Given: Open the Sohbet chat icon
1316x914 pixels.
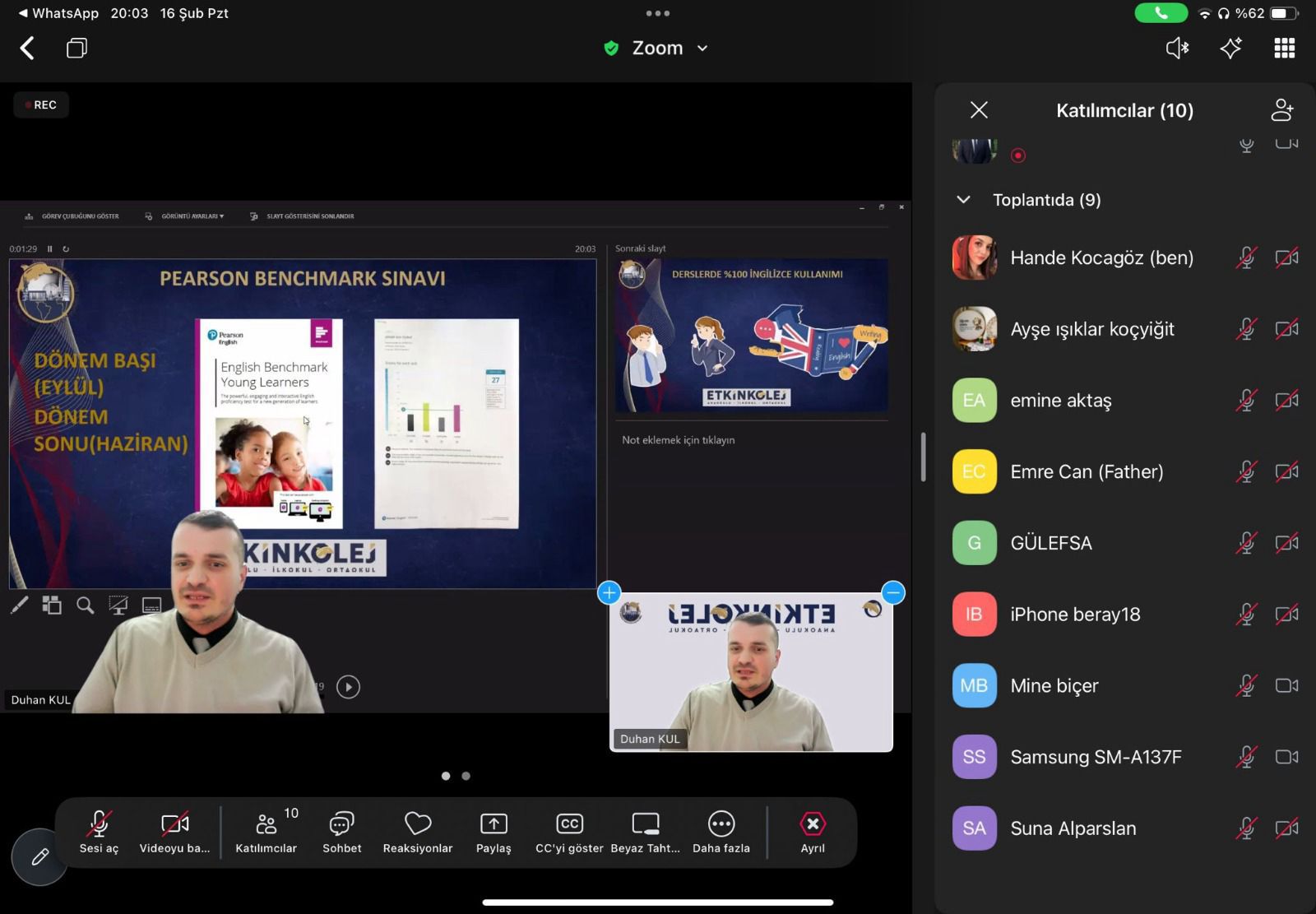Looking at the screenshot, I should click(341, 824).
